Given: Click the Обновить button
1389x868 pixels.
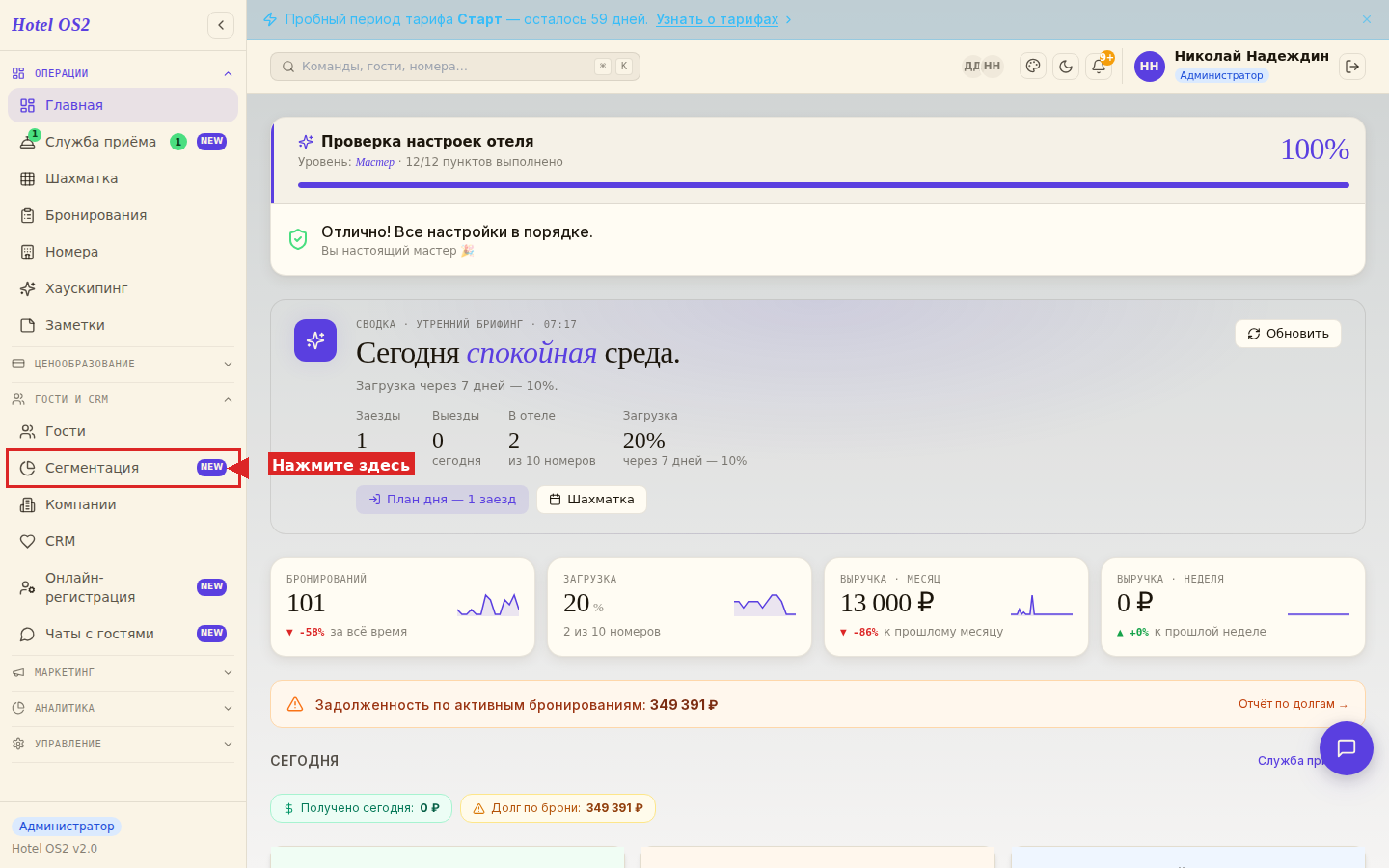Looking at the screenshot, I should [x=1288, y=334].
